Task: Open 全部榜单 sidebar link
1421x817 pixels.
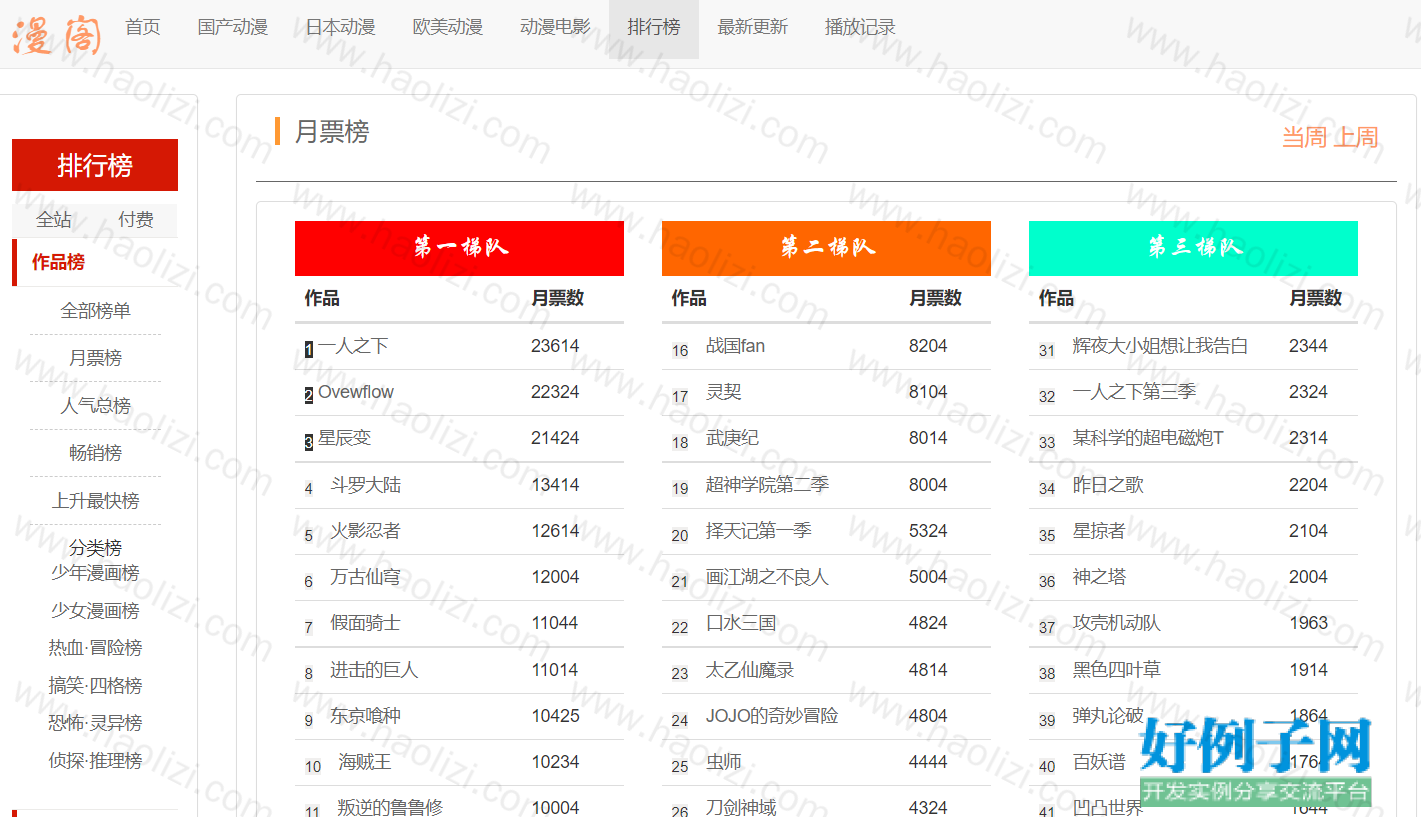Action: coord(95,311)
